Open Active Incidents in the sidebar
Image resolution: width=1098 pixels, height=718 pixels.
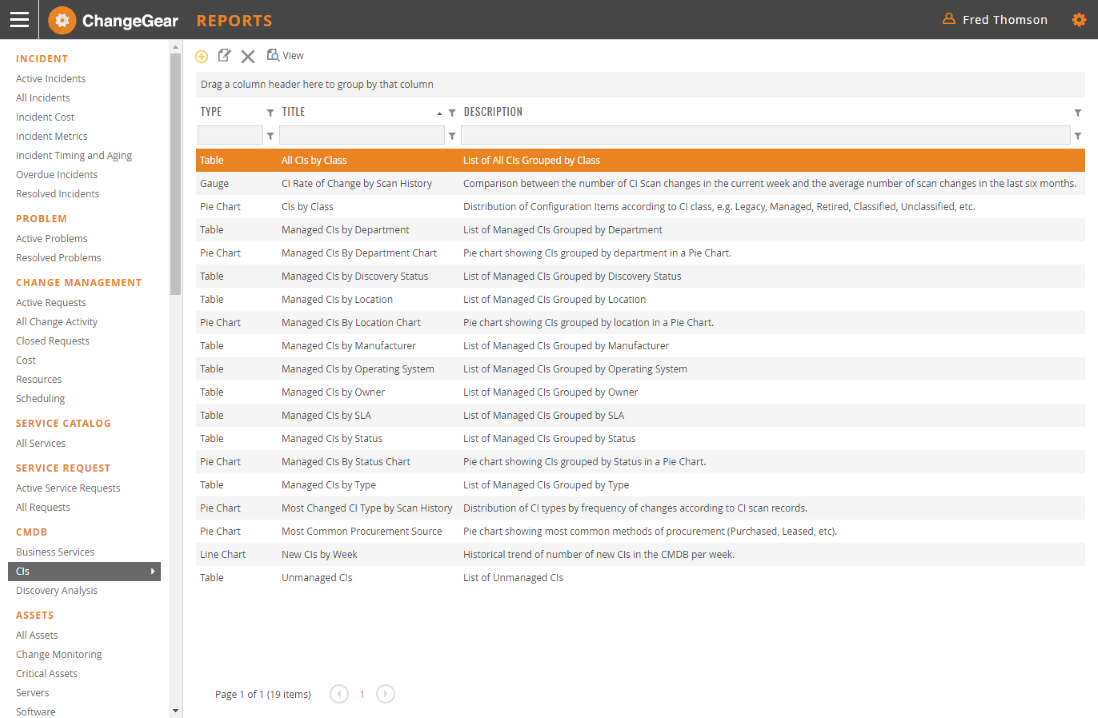click(51, 79)
